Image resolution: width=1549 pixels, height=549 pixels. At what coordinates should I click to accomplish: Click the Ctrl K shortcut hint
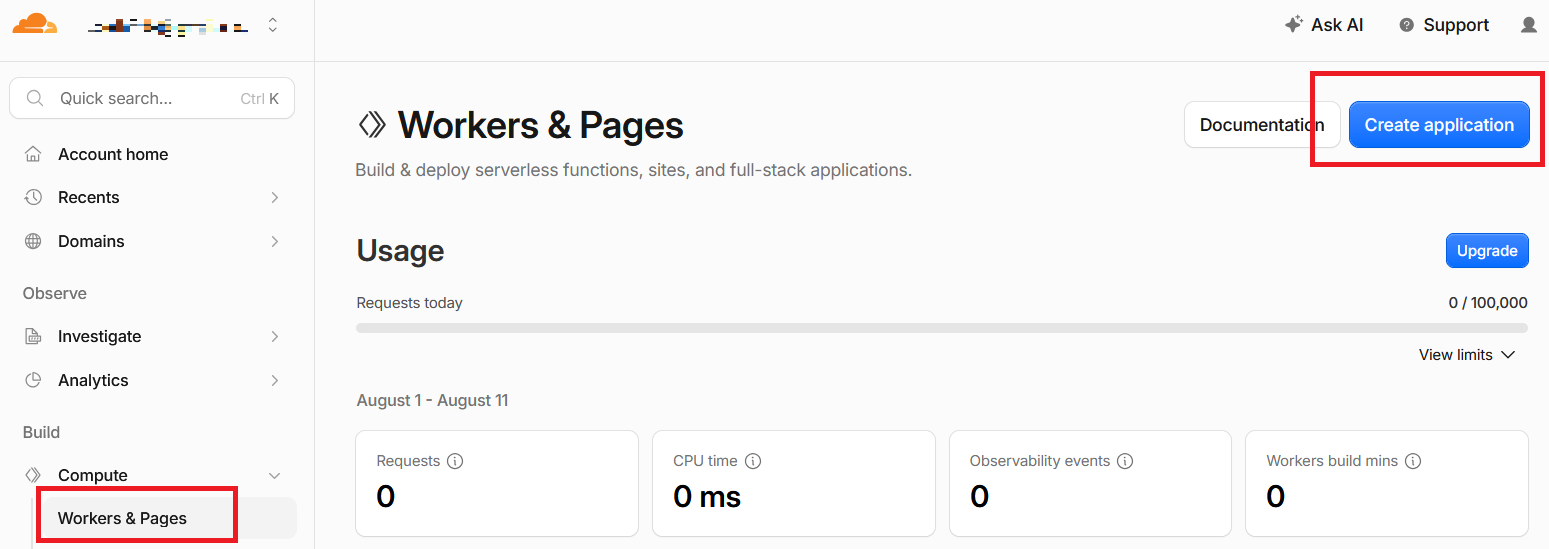tap(260, 98)
